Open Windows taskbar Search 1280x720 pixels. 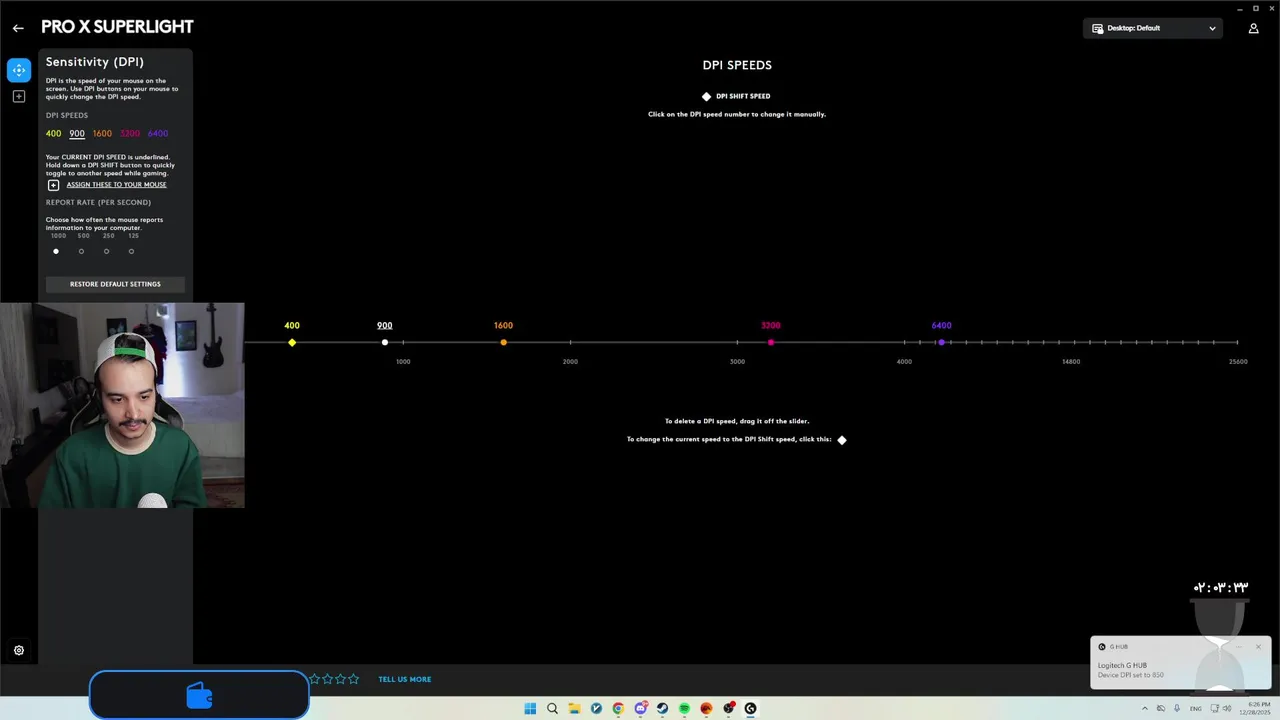click(552, 709)
